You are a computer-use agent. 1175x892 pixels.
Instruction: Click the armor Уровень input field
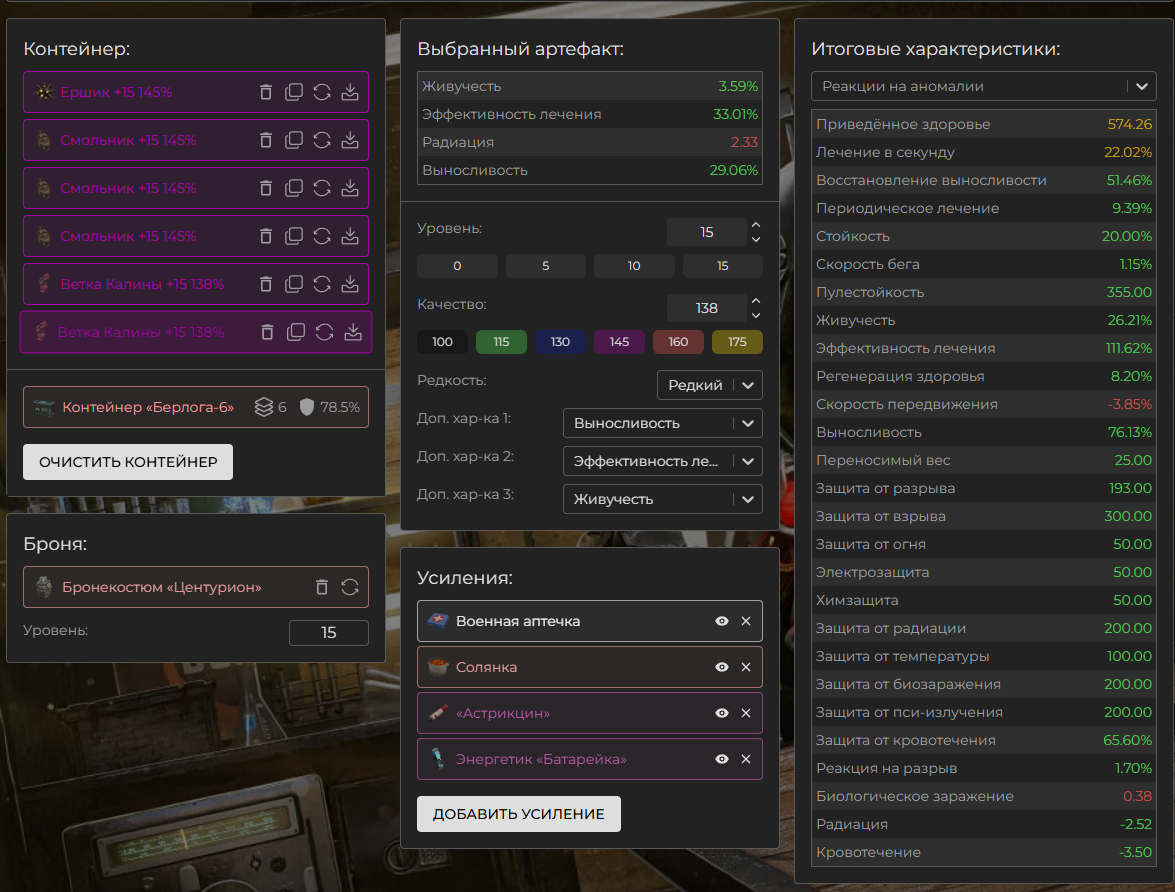[328, 633]
